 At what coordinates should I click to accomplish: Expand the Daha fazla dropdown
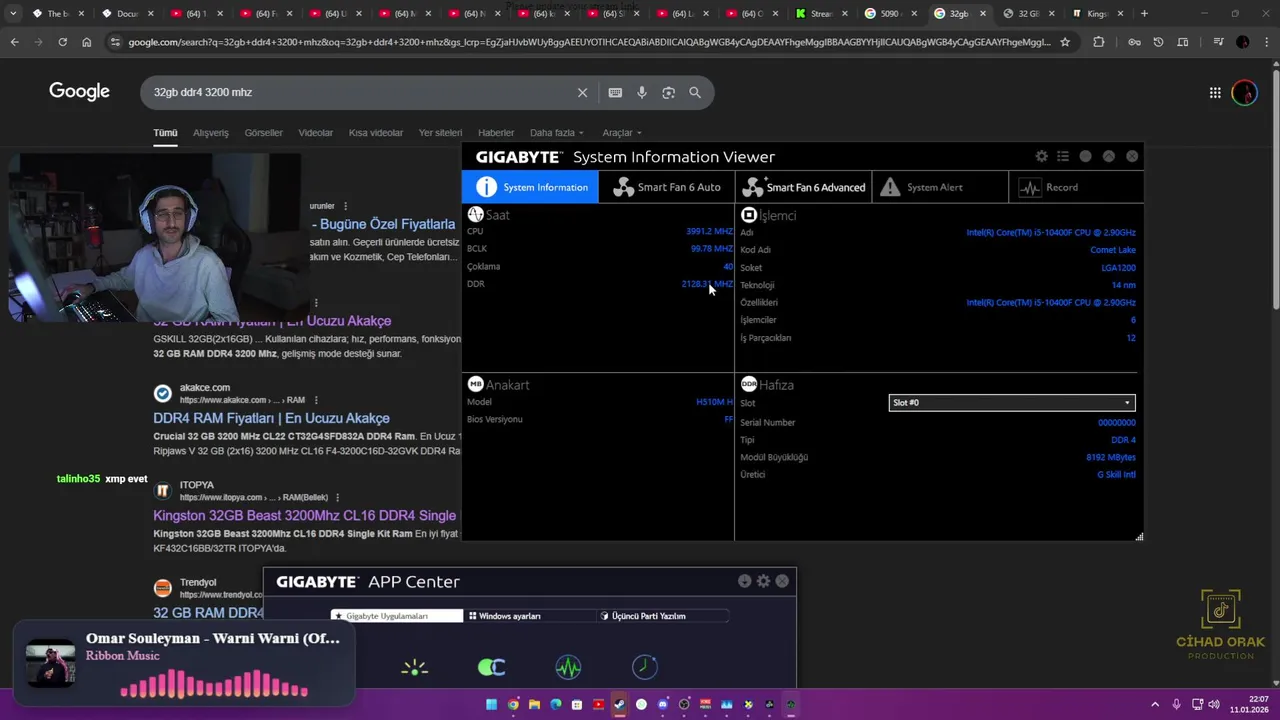pyautogui.click(x=556, y=132)
